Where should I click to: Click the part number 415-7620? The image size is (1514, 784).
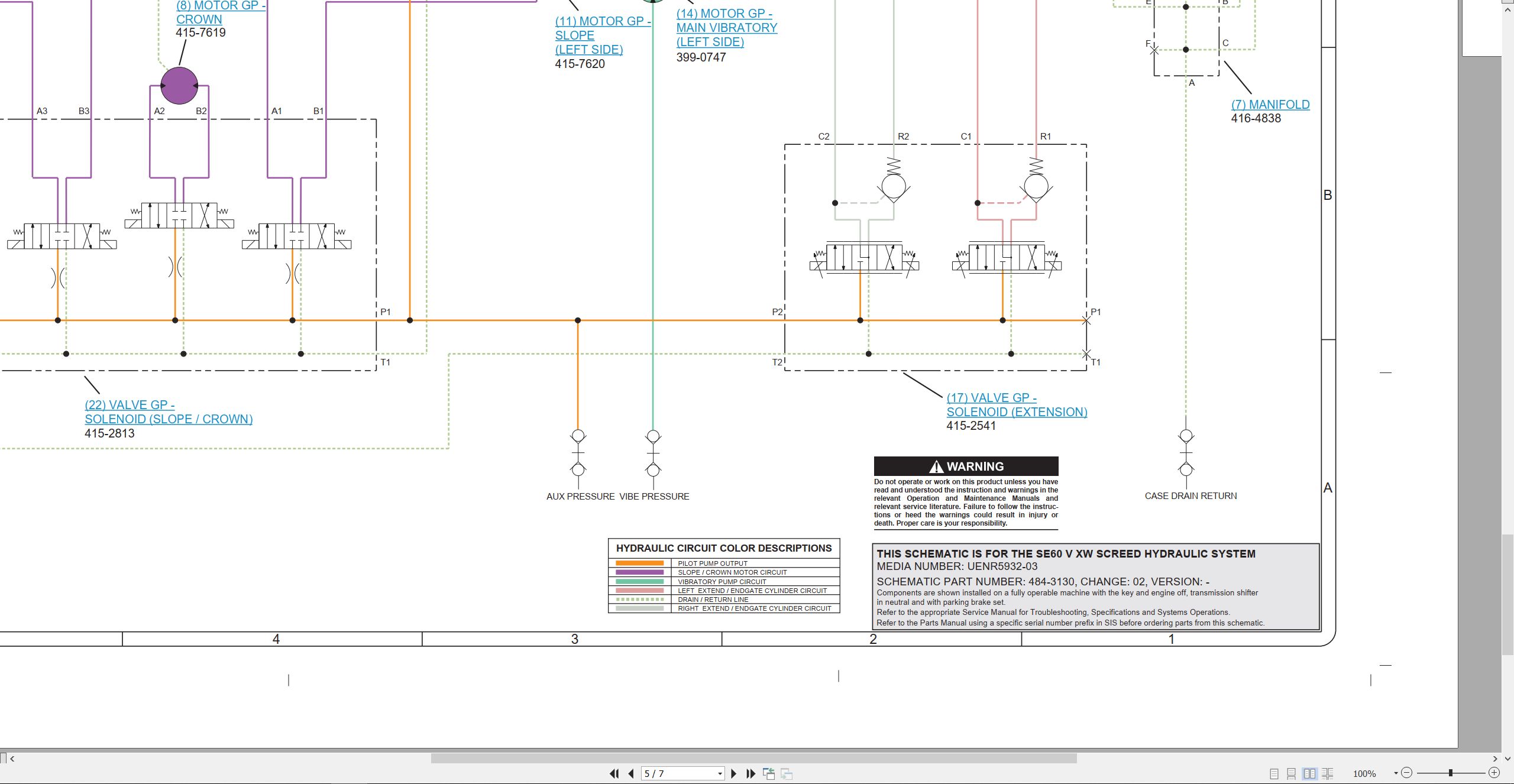tap(580, 64)
